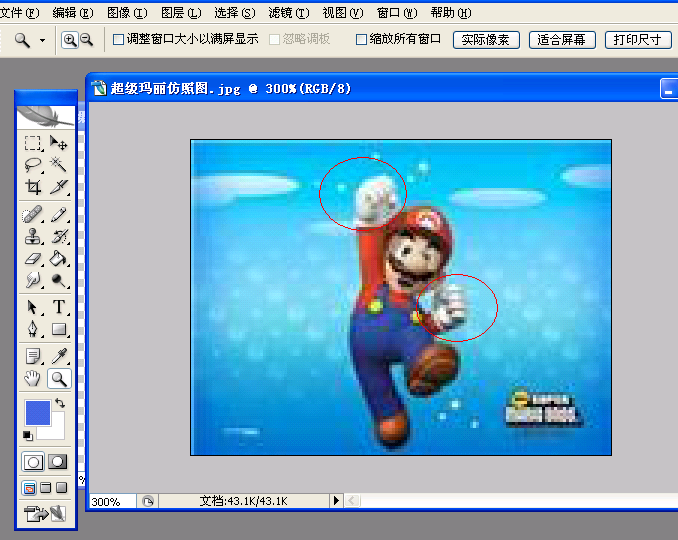Select the Clone Stamp tool

coord(33,236)
